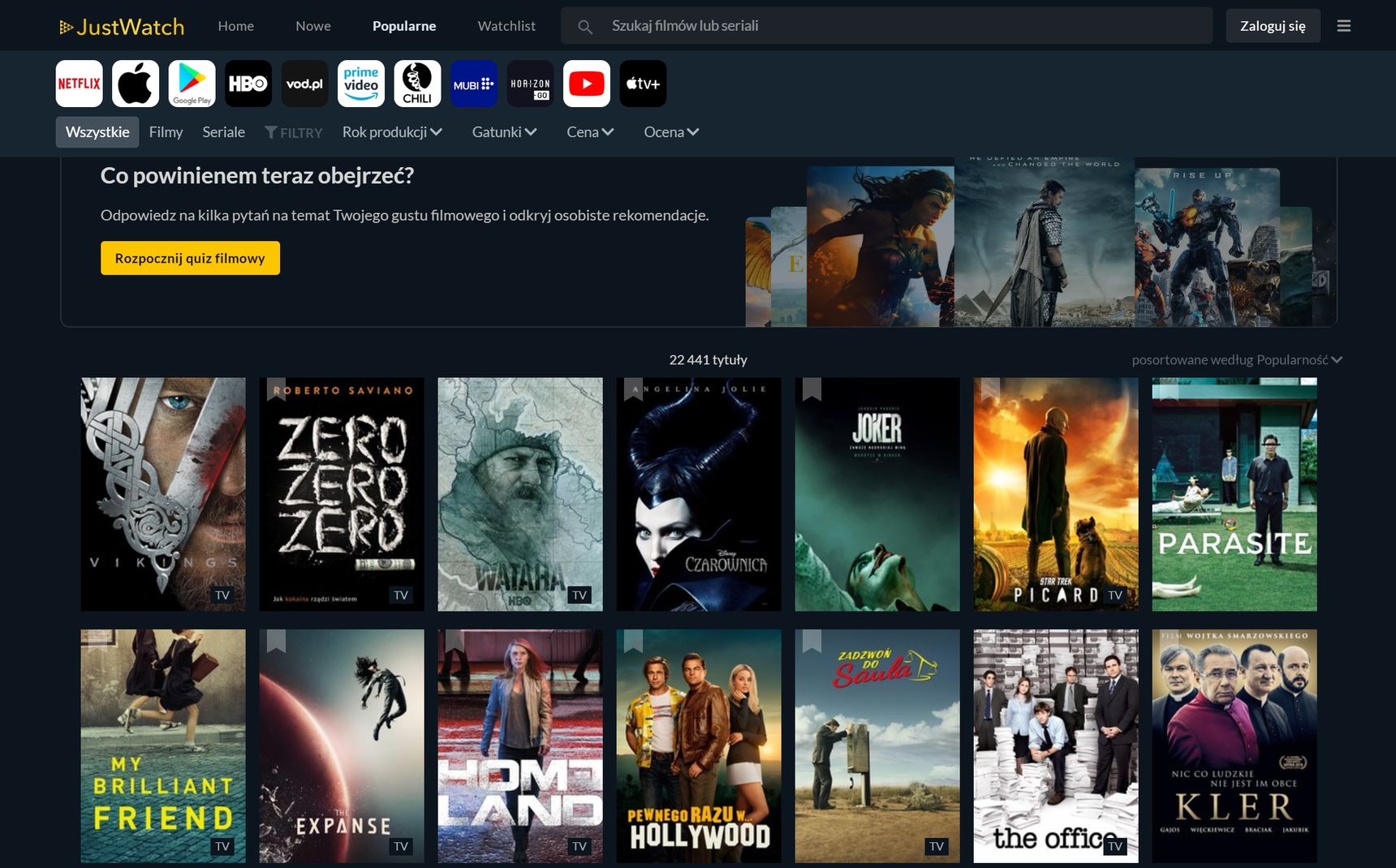The height and width of the screenshot is (868, 1396).
Task: Select the Seriale tab
Action: (224, 132)
